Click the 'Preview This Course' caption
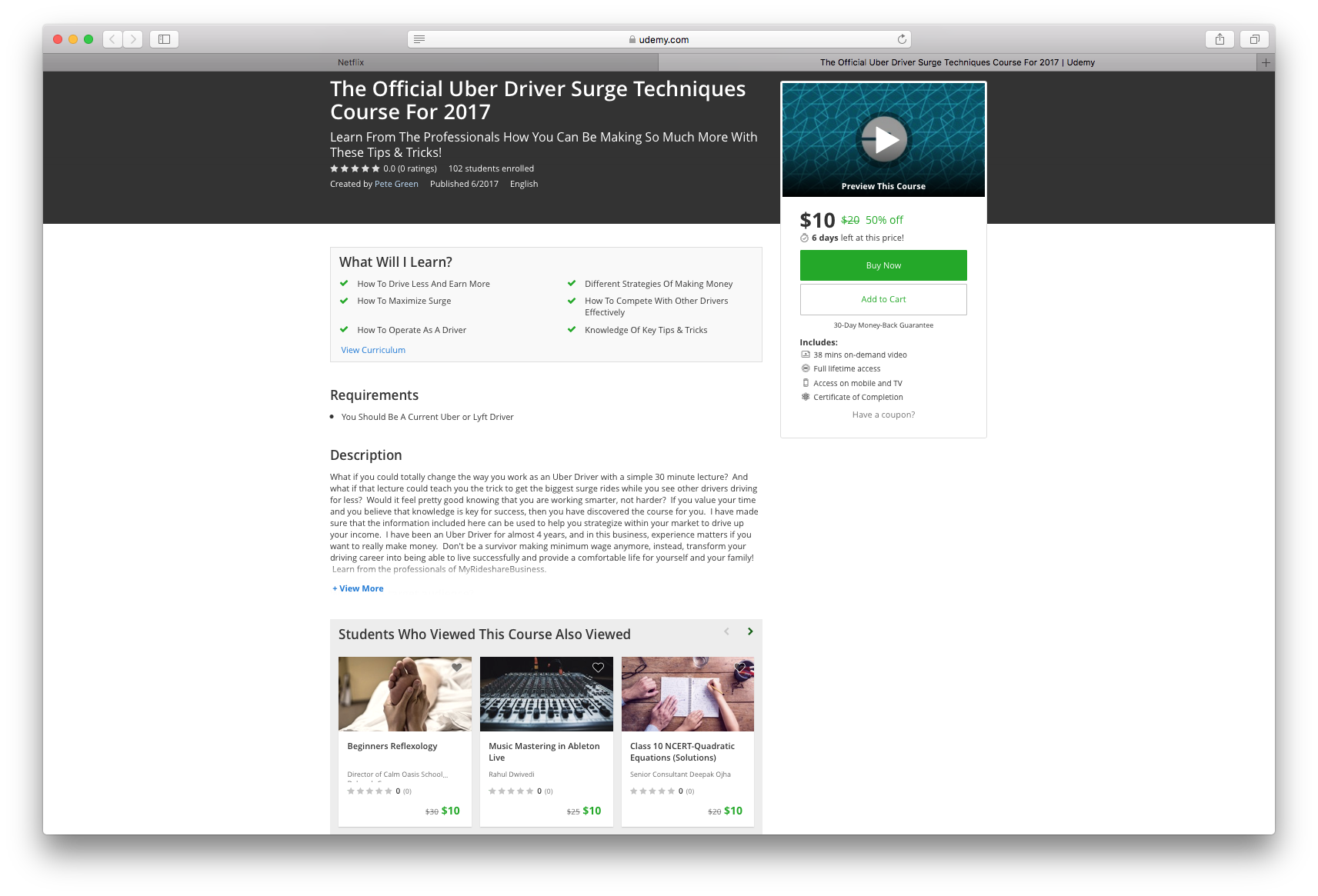 coord(883,186)
